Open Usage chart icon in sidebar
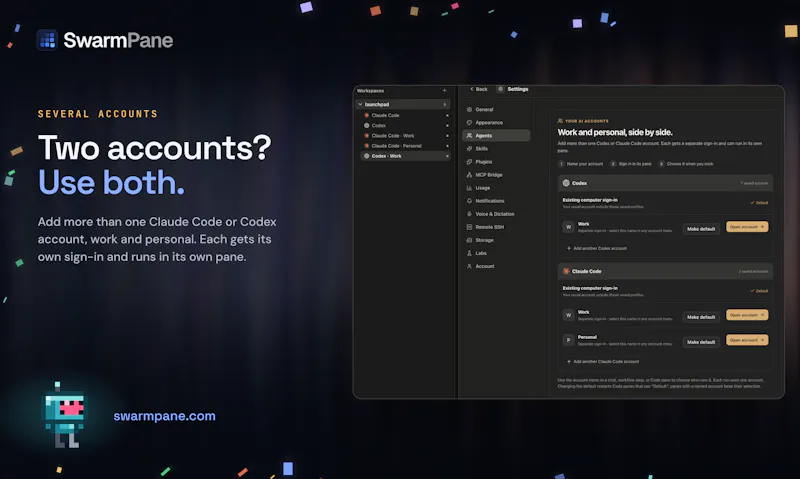The width and height of the screenshot is (800, 479). [469, 188]
